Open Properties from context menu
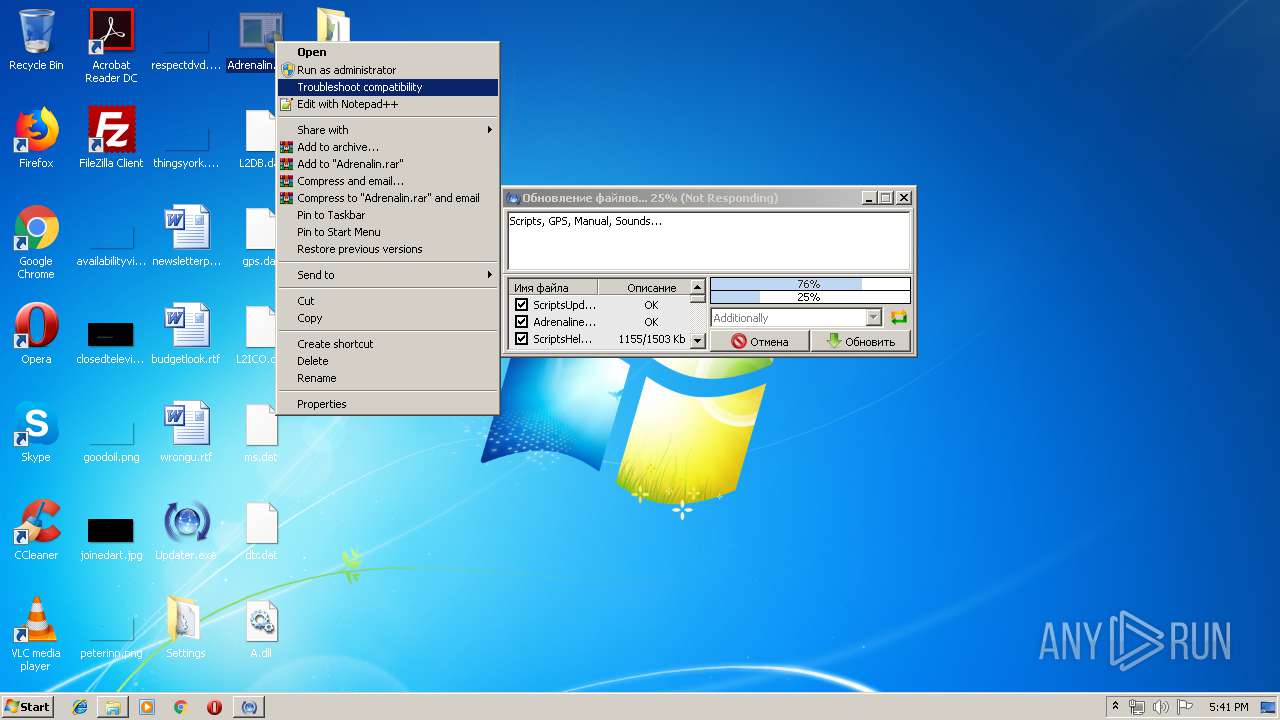This screenshot has width=1280, height=720. click(x=388, y=404)
